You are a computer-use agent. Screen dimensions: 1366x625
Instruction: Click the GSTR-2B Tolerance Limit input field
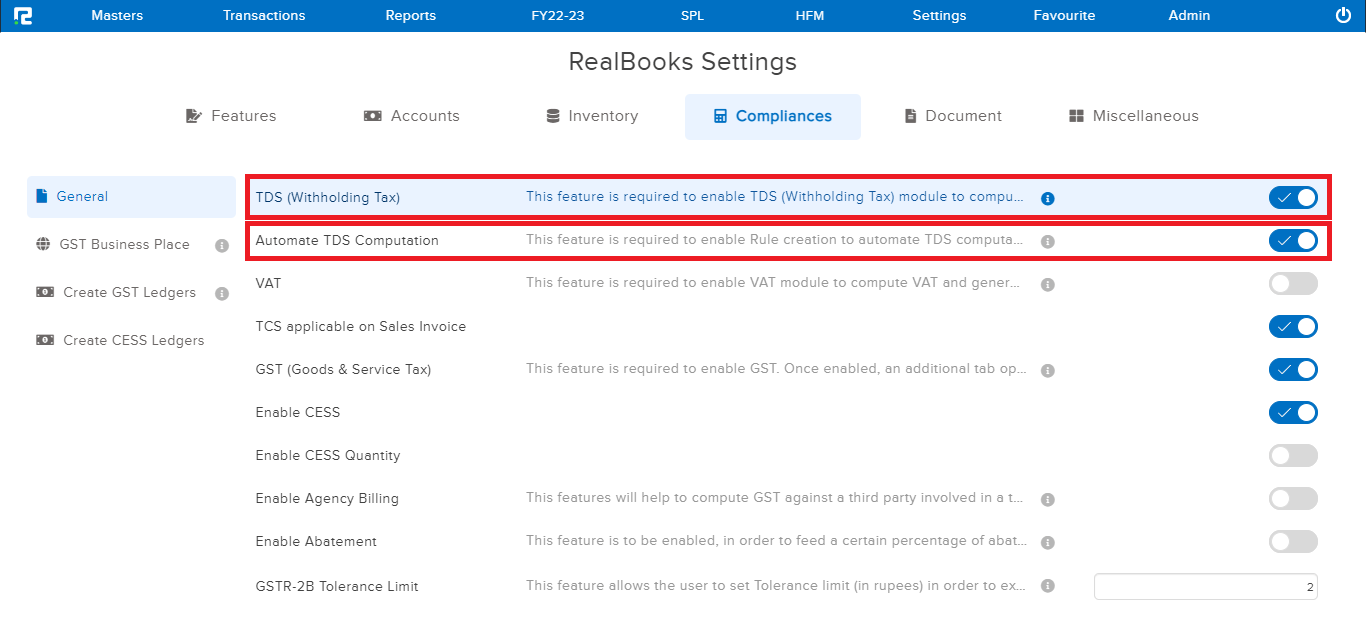pyautogui.click(x=1205, y=586)
